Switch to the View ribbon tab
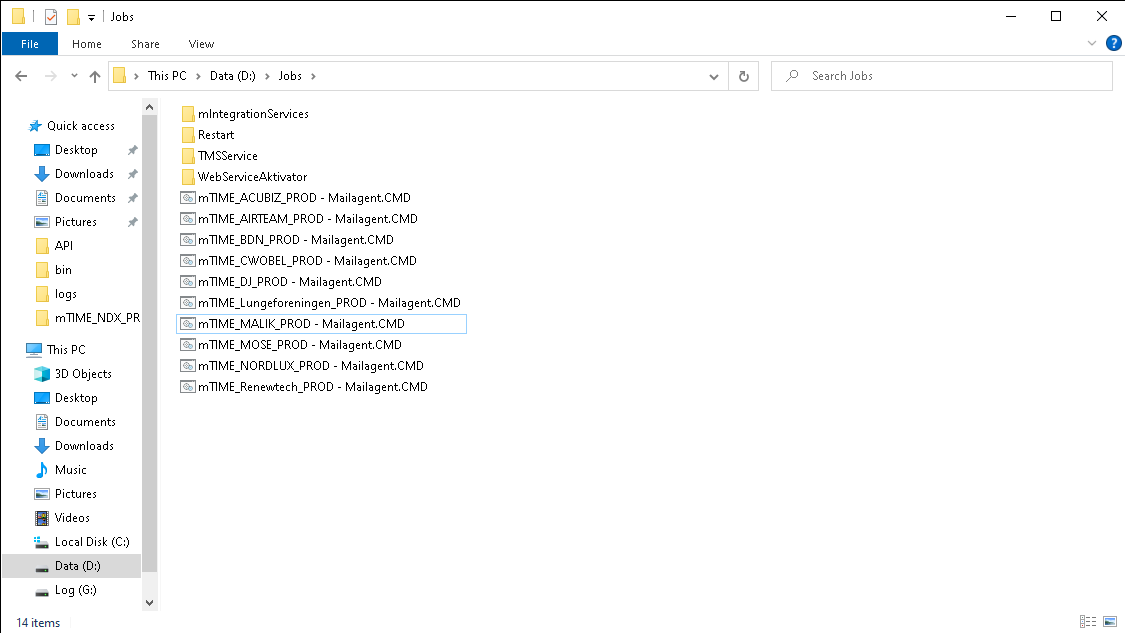Screen dimensions: 1125x633 (x=201, y=44)
